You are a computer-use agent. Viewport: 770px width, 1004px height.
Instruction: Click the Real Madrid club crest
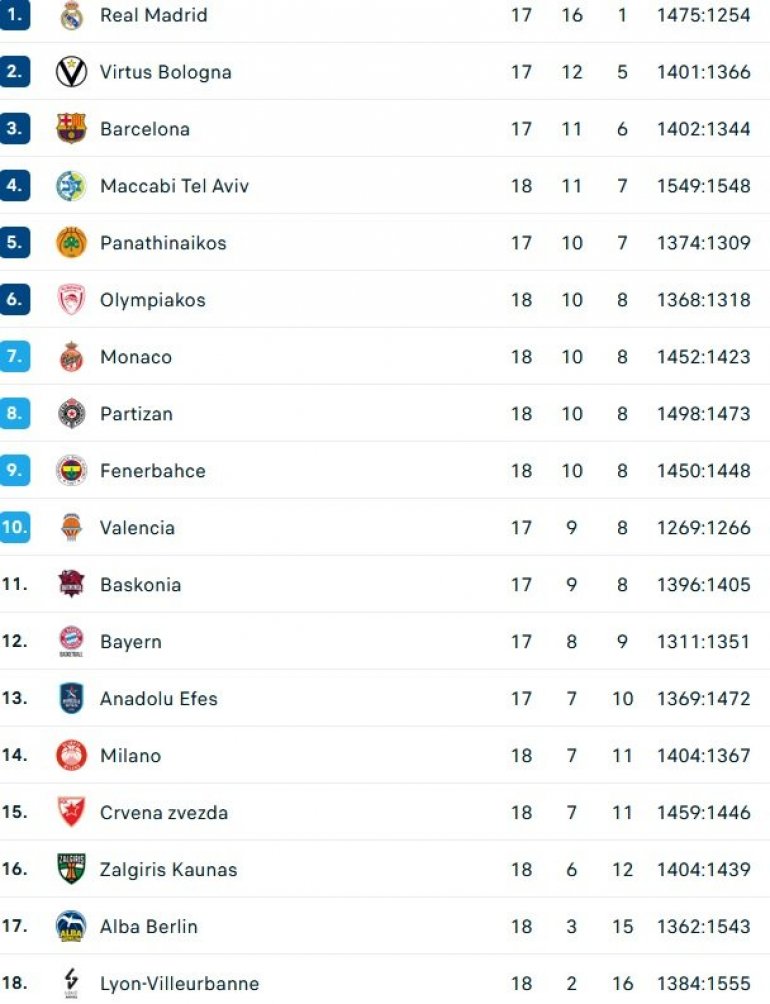pos(71,16)
